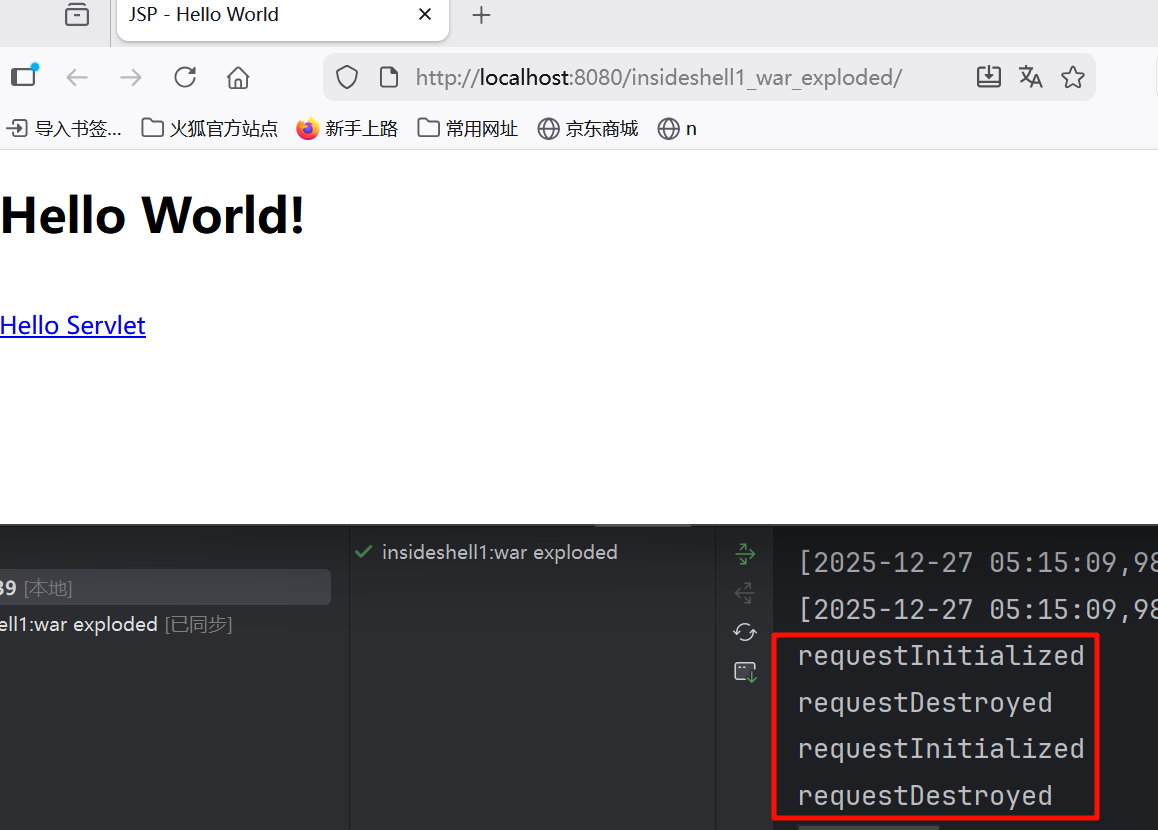Select the JSP - Hello World tab
Image resolution: width=1158 pixels, height=830 pixels.
coord(282,18)
